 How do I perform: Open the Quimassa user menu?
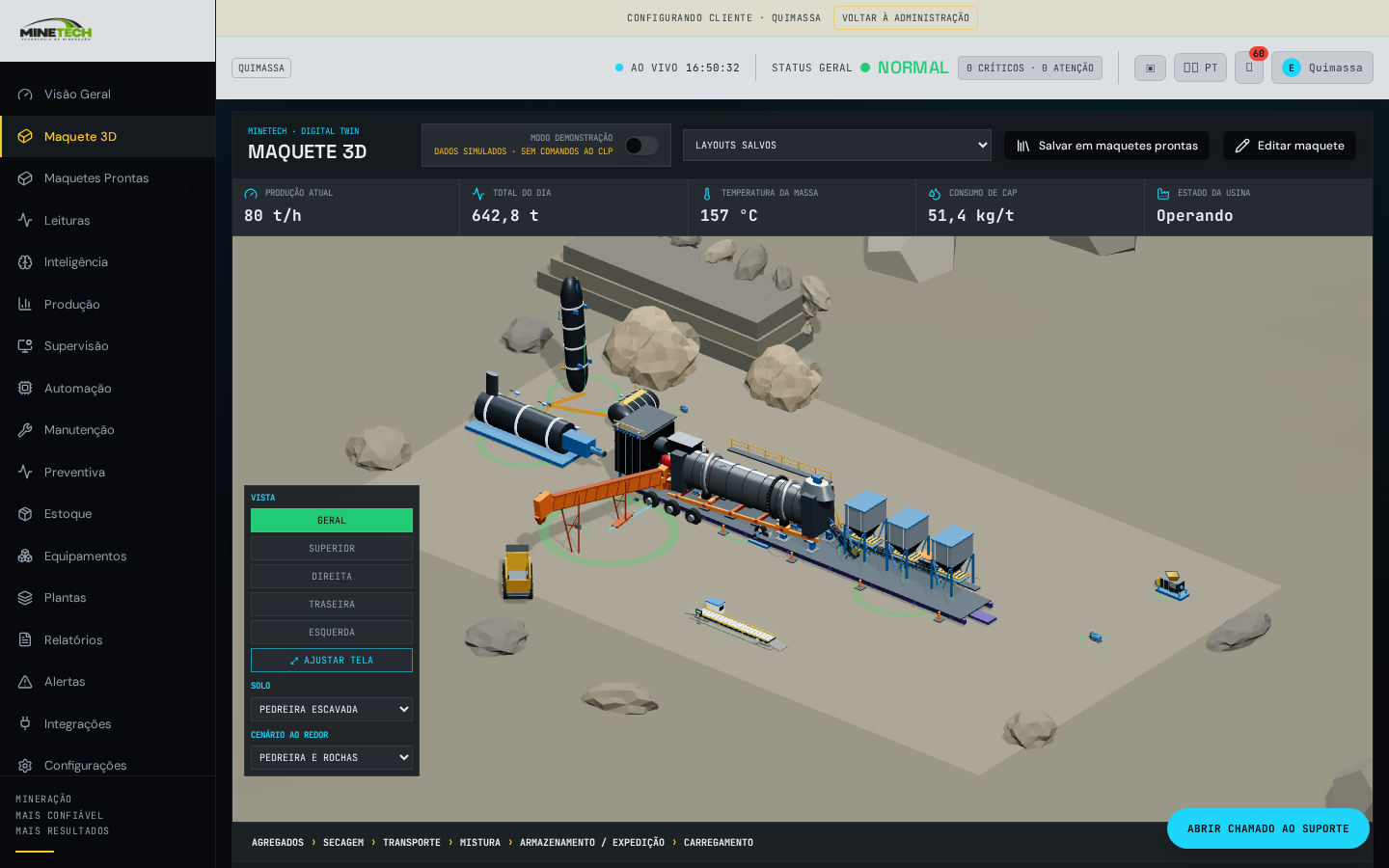click(x=1322, y=68)
